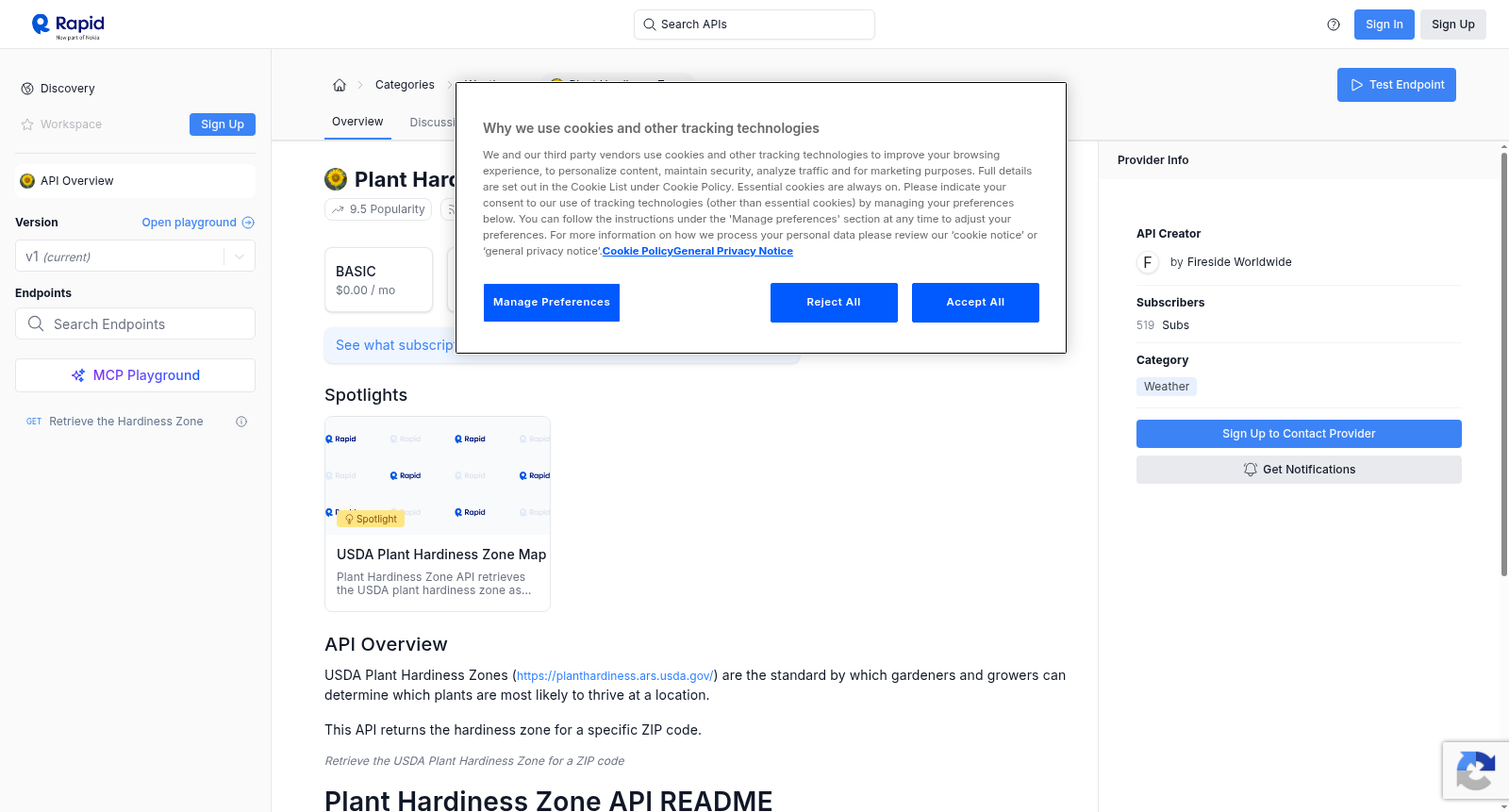Go to Categories in the breadcrumb

pyautogui.click(x=405, y=85)
